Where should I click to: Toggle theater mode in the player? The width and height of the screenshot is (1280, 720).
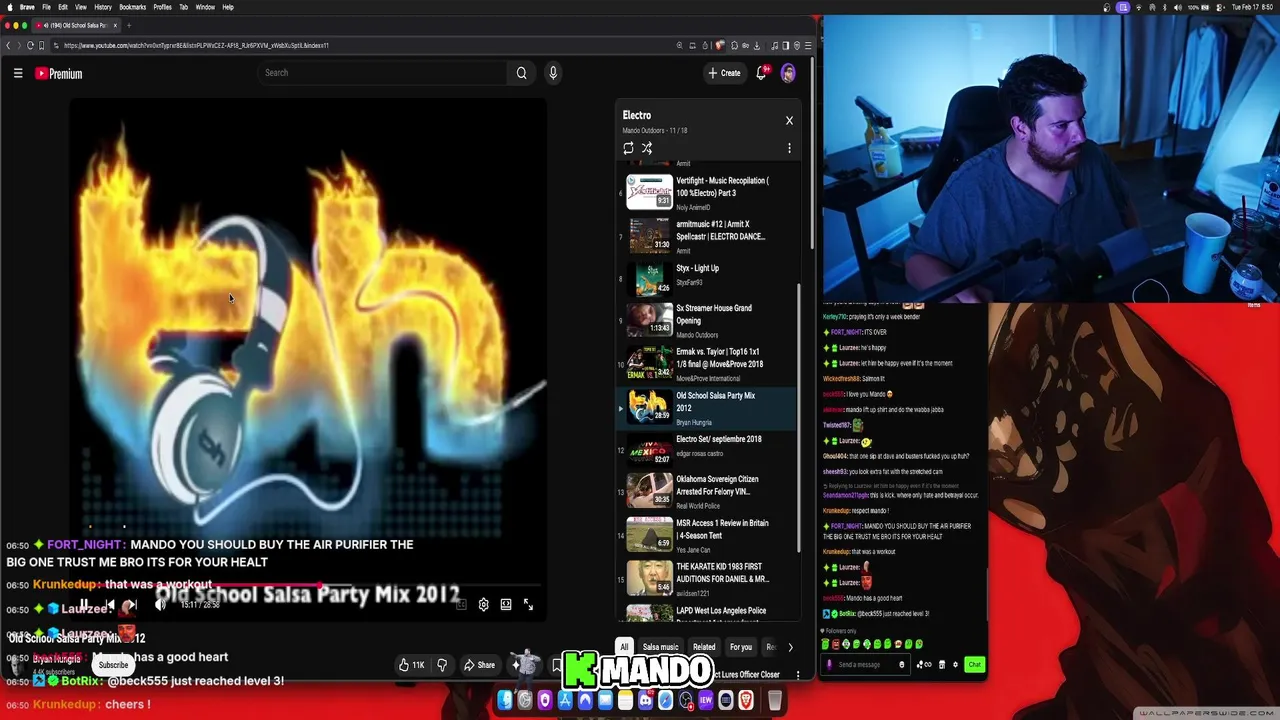[506, 605]
